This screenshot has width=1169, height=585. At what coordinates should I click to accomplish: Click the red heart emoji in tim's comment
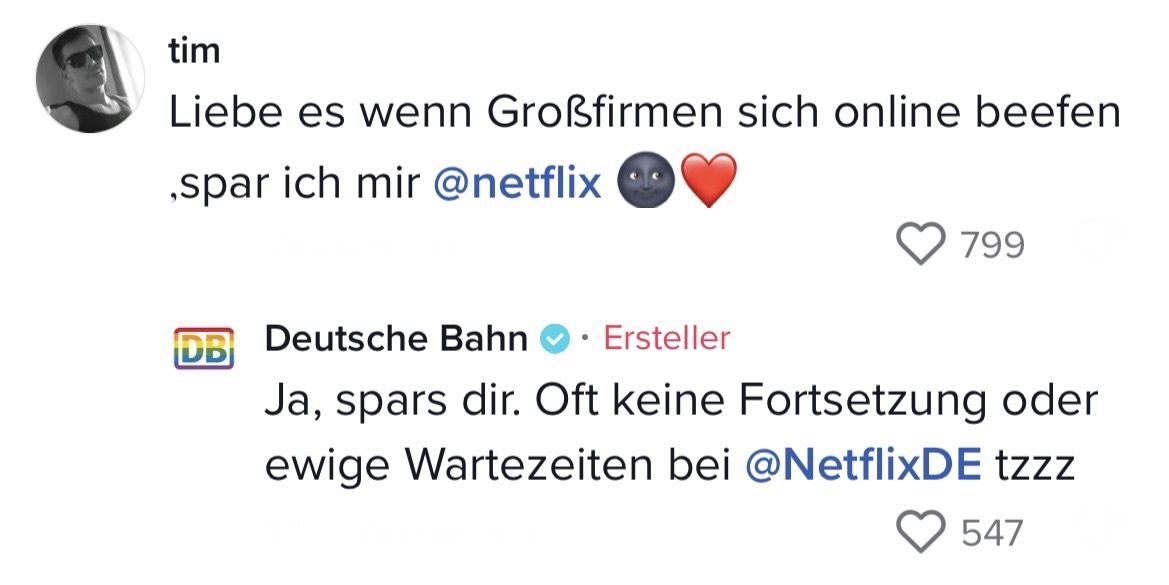click(709, 183)
